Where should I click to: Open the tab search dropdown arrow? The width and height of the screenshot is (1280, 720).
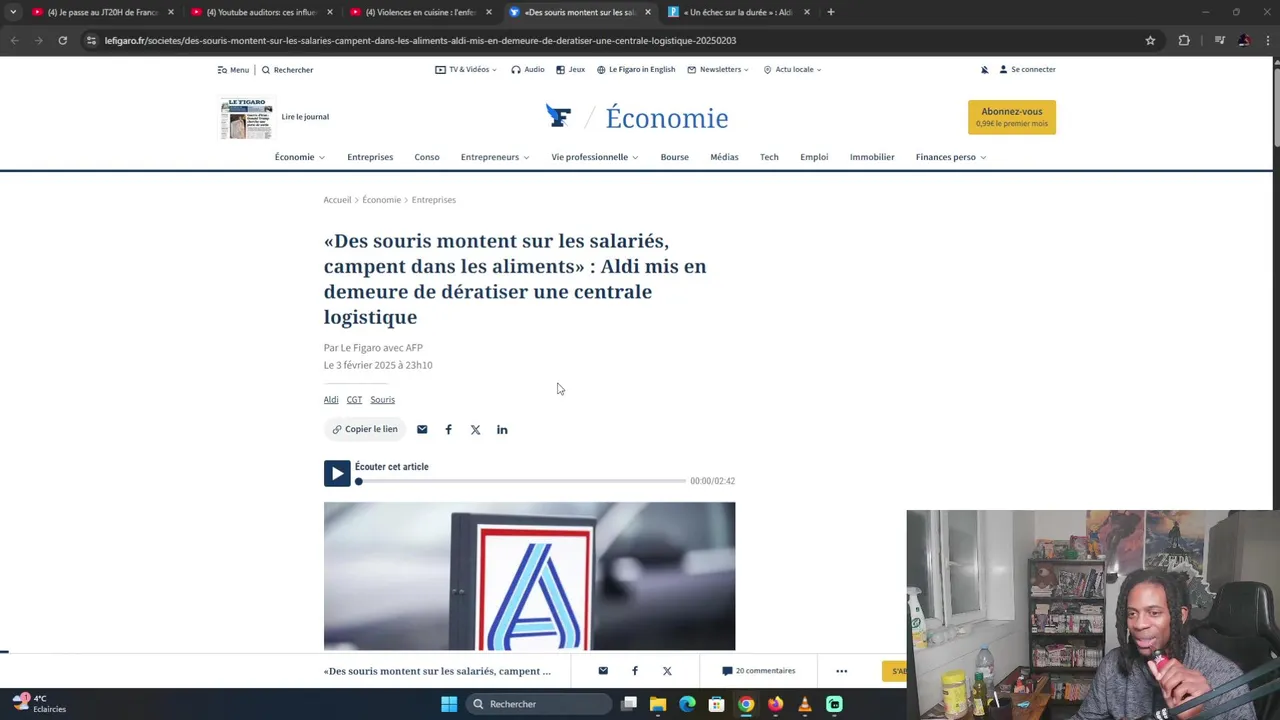[x=12, y=12]
